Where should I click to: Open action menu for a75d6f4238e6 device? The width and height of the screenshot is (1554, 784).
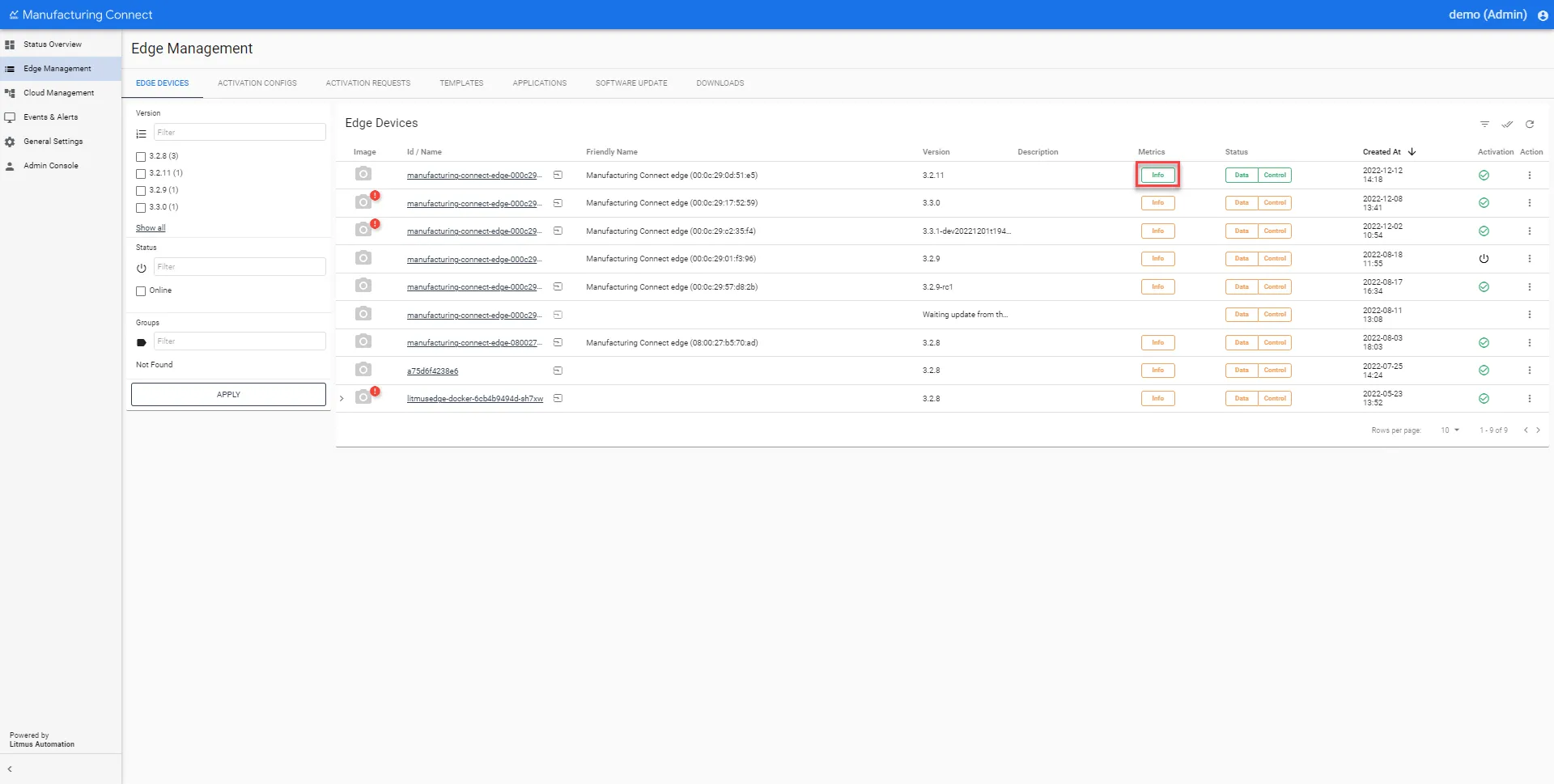pos(1529,371)
